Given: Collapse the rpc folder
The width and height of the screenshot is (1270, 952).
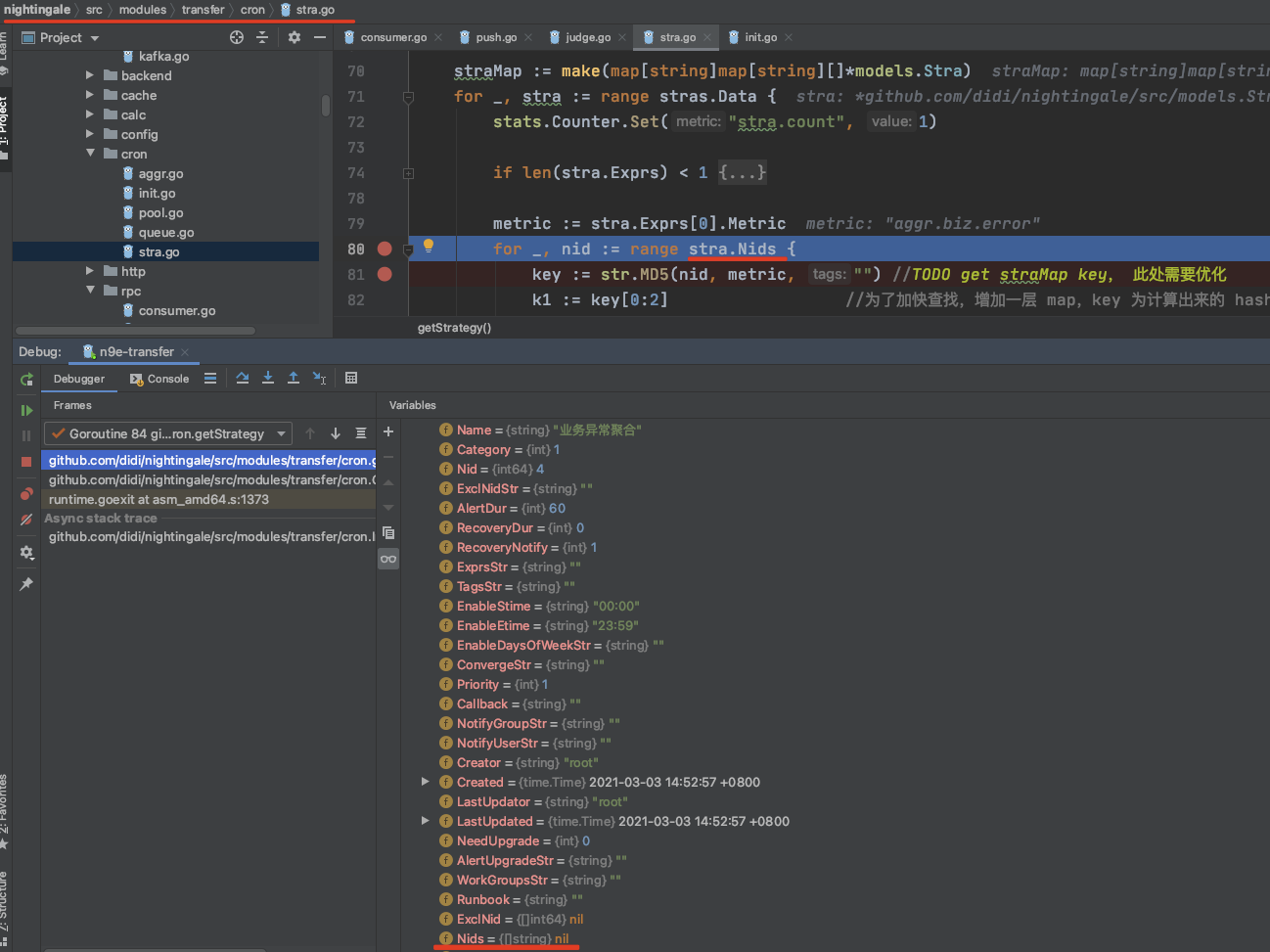Looking at the screenshot, I should click(90, 291).
